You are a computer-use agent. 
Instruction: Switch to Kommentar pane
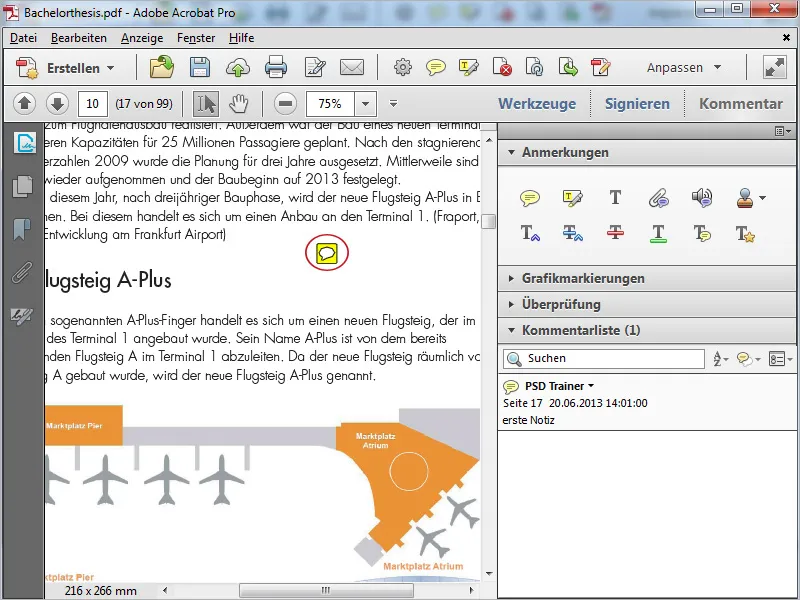click(x=740, y=104)
